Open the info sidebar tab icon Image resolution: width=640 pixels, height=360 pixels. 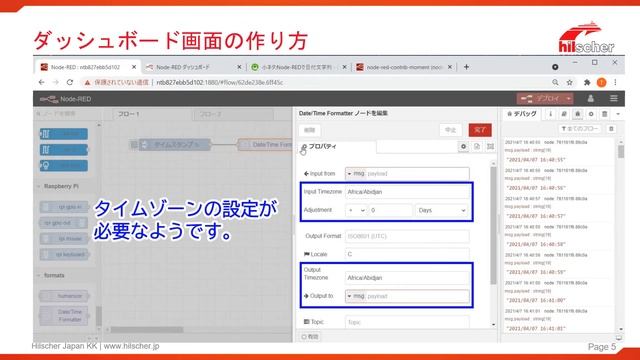click(550, 114)
